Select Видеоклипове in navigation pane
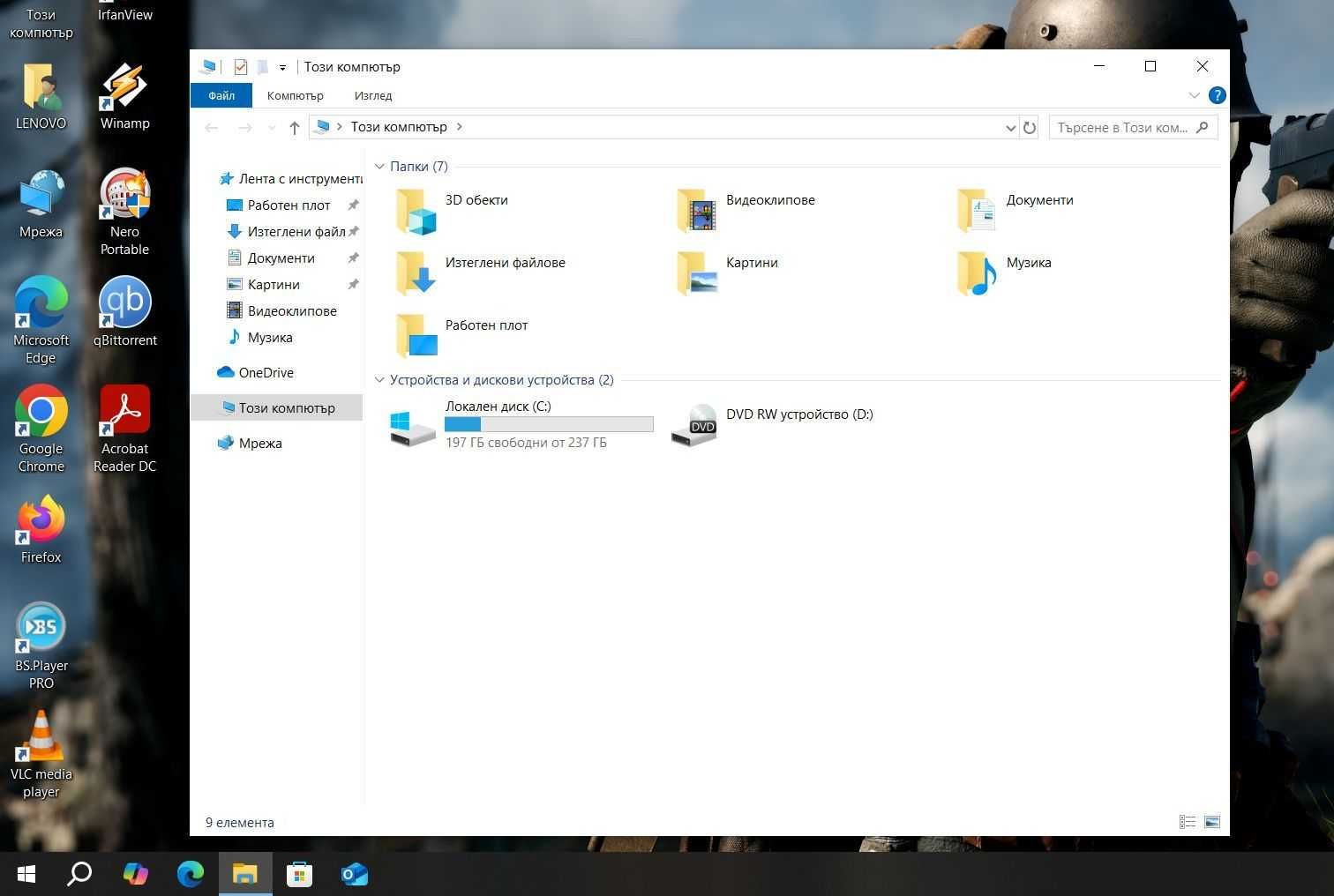Image resolution: width=1334 pixels, height=896 pixels. point(282,311)
